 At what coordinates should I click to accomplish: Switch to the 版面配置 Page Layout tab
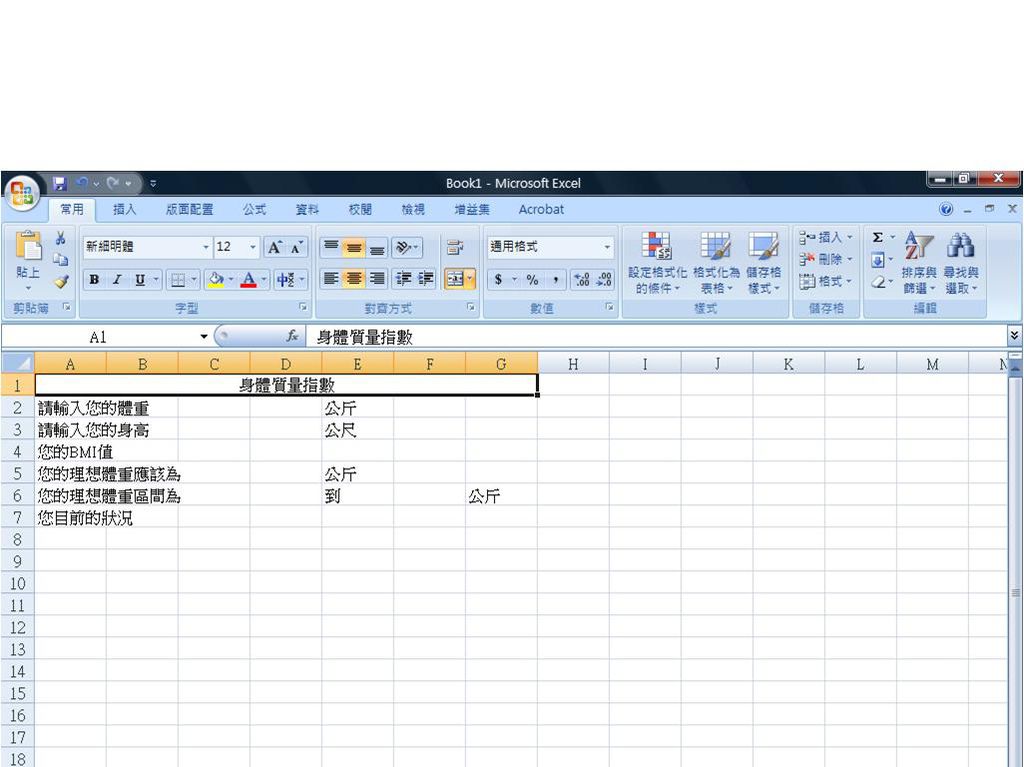[x=189, y=209]
